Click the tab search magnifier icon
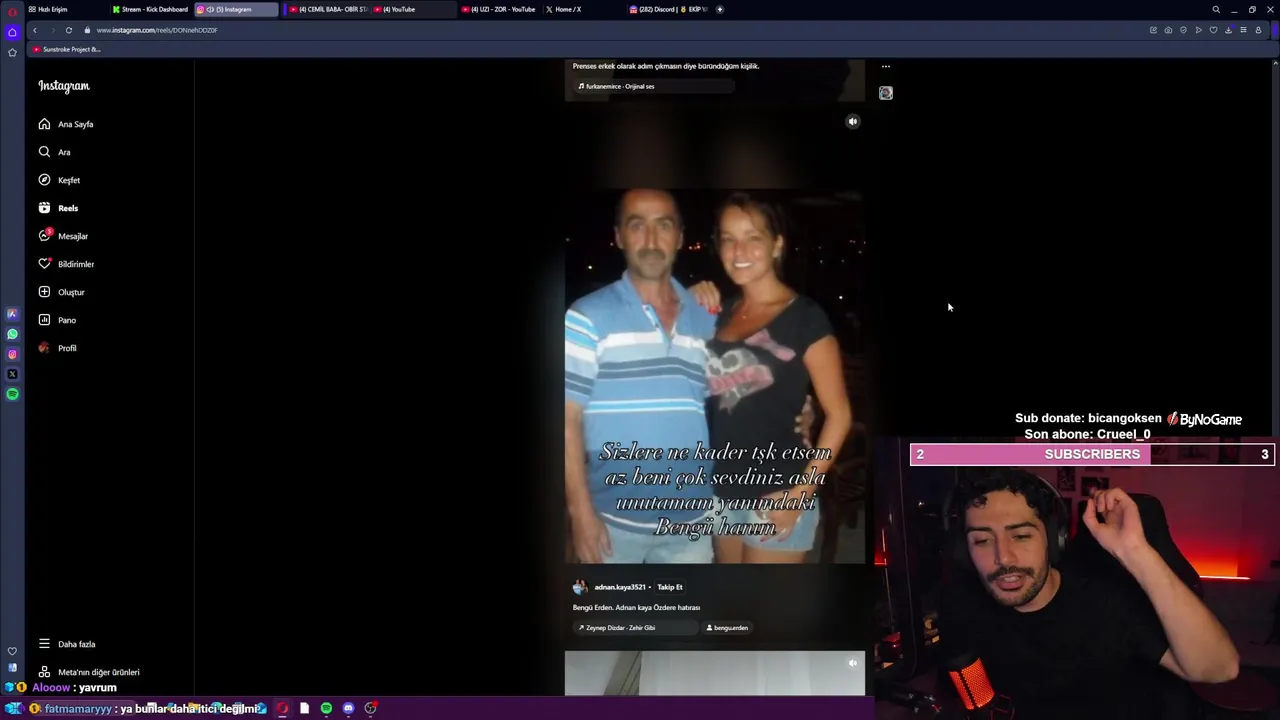The width and height of the screenshot is (1280, 720). (1216, 9)
